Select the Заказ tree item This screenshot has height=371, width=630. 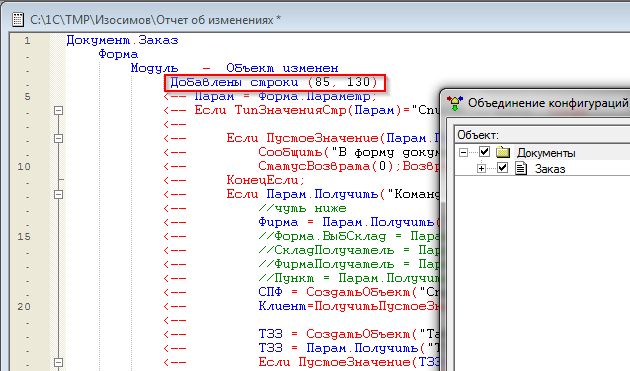point(550,169)
